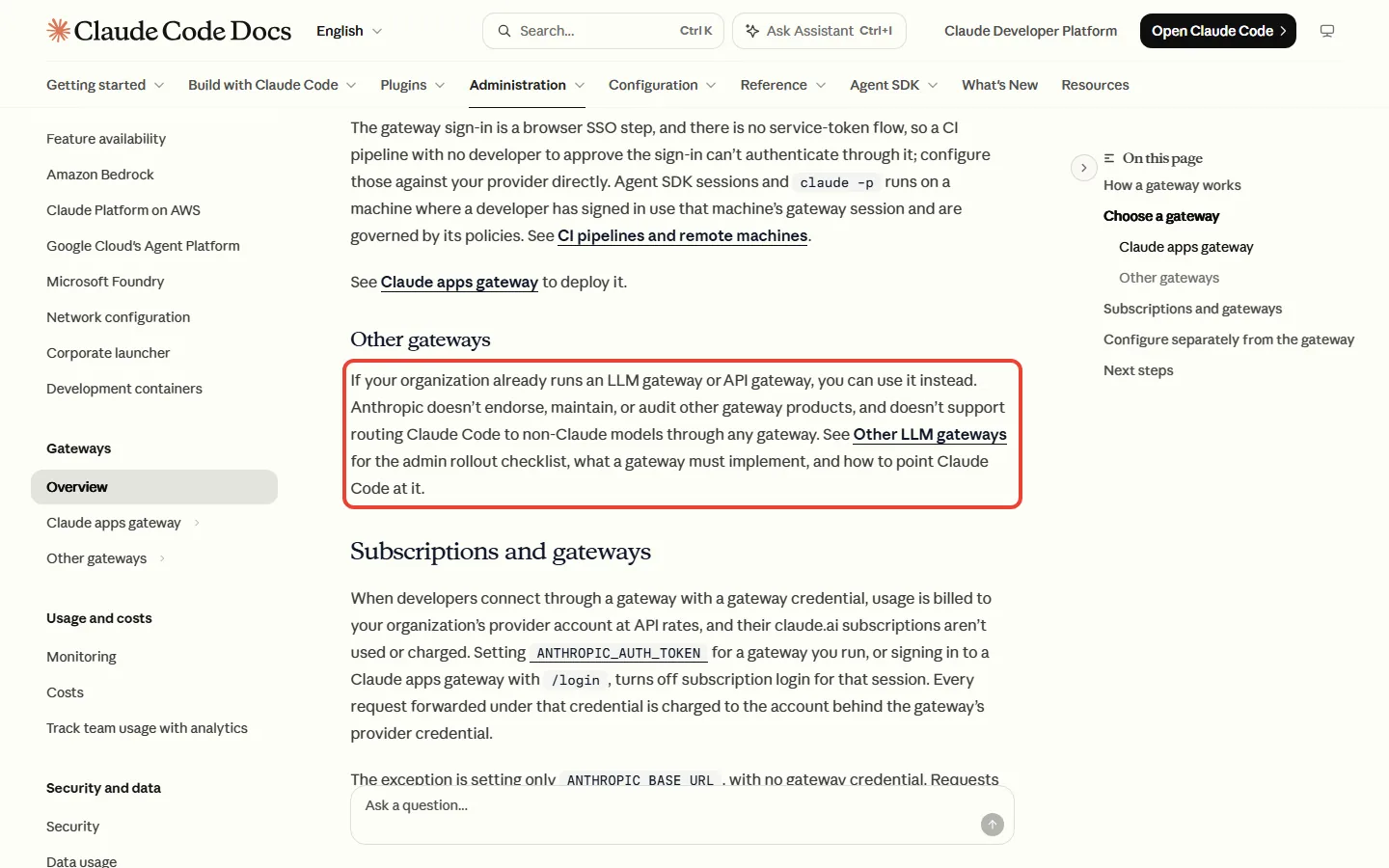Image resolution: width=1389 pixels, height=868 pixels.
Task: Focus the Ask a question input
Action: (682, 815)
